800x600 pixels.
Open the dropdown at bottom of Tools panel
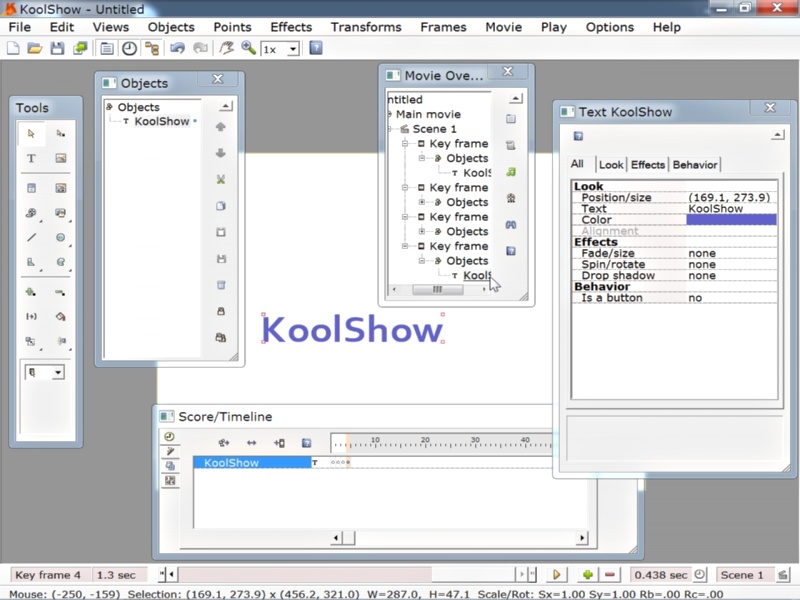pos(58,372)
